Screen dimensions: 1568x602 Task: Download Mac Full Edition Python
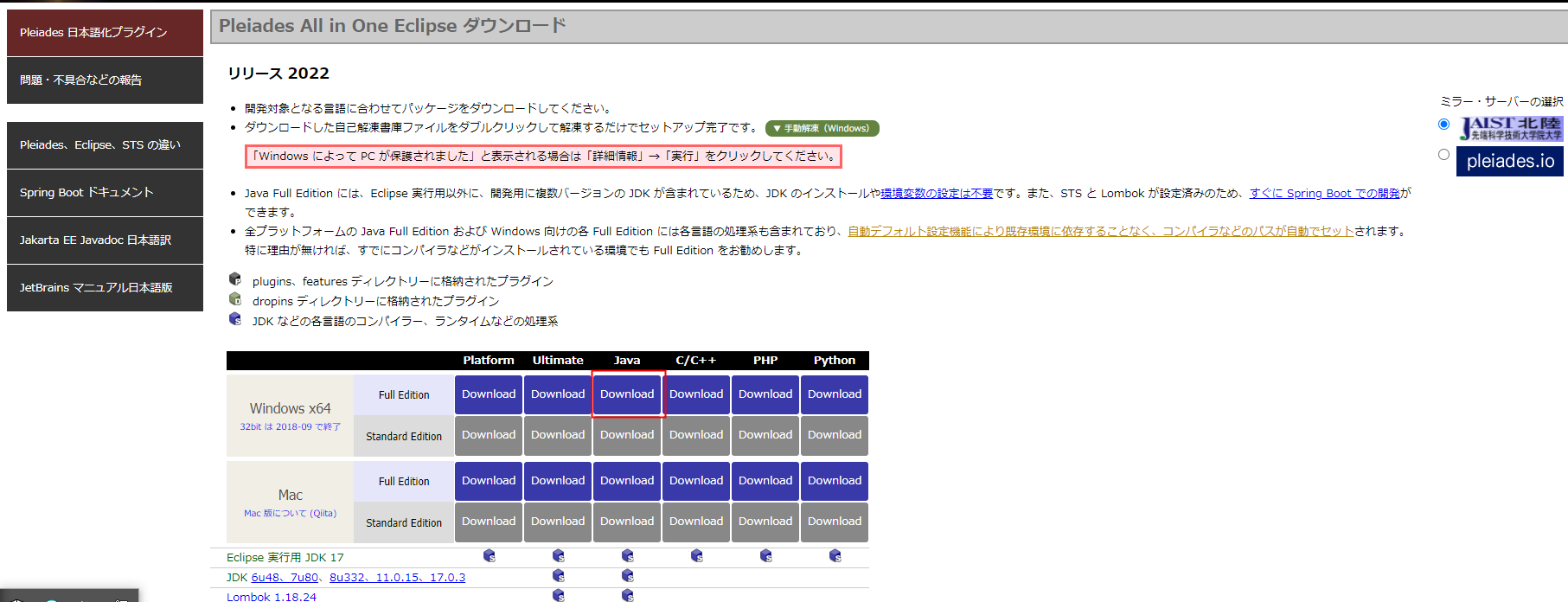pos(835,481)
